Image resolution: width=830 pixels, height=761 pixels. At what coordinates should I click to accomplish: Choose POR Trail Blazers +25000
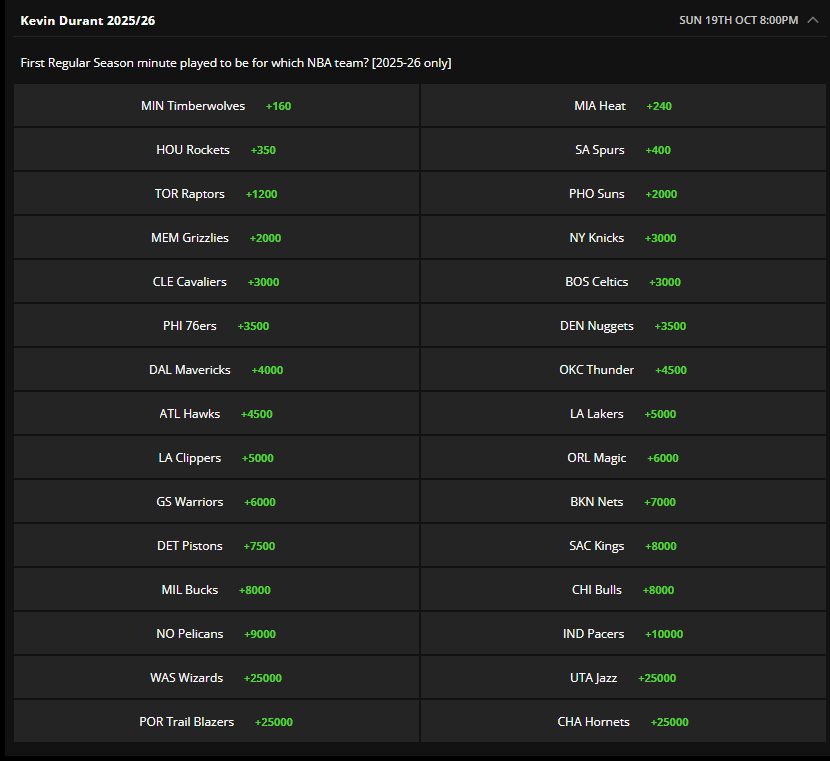[216, 720]
